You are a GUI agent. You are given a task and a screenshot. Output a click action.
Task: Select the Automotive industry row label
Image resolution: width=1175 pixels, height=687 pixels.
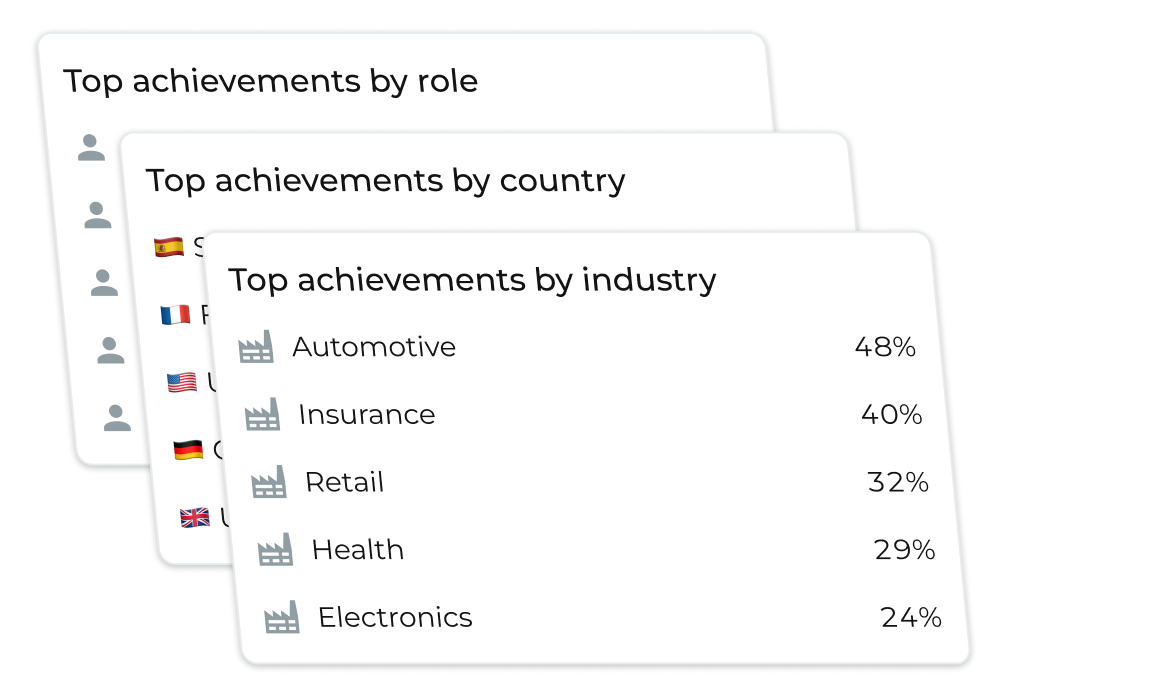point(374,347)
